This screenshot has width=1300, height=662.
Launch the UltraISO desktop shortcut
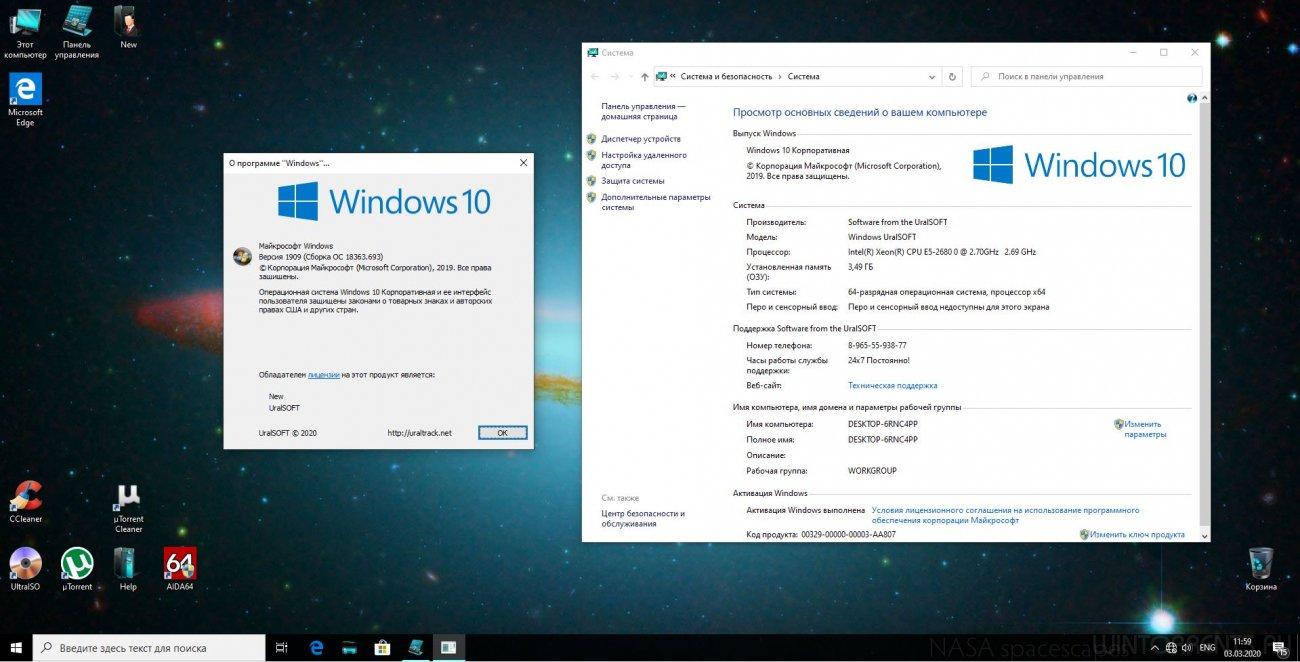click(x=25, y=569)
